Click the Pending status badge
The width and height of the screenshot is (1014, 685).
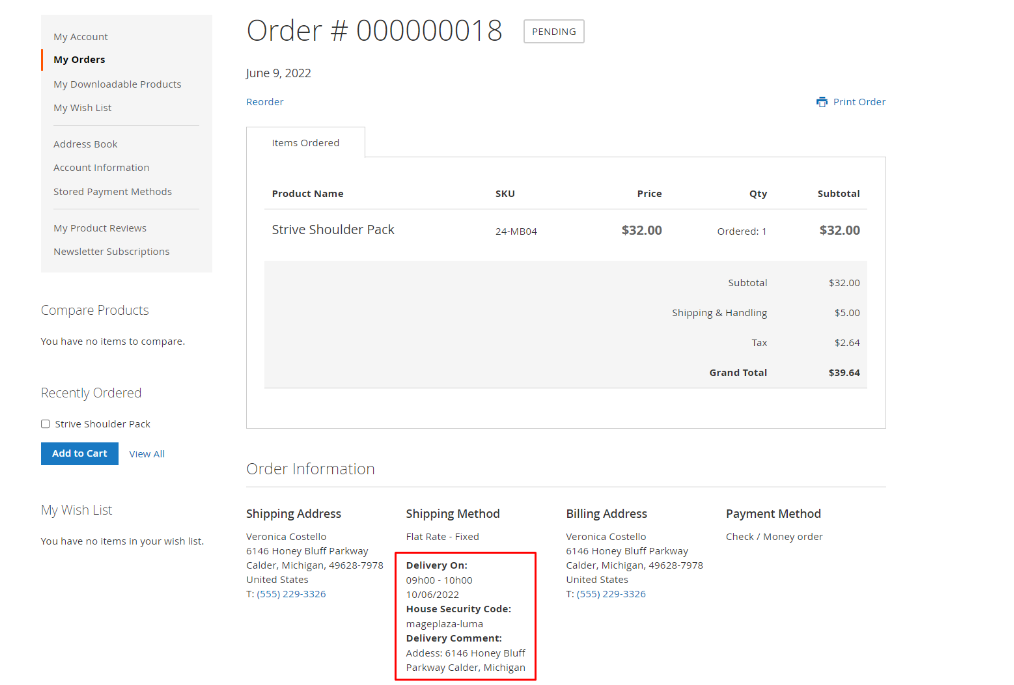[553, 32]
